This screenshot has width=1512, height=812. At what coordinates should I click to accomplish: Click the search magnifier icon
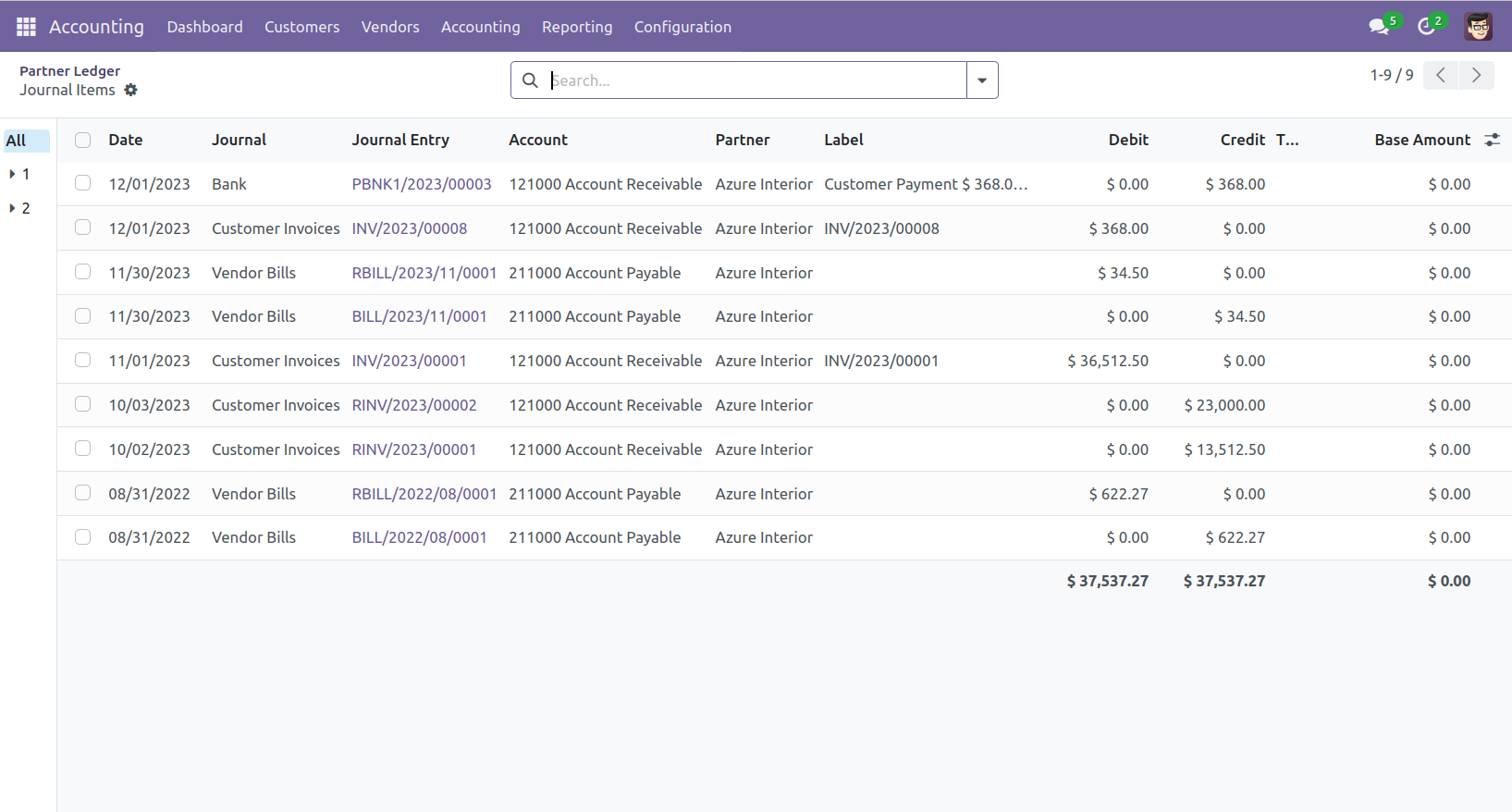point(530,80)
